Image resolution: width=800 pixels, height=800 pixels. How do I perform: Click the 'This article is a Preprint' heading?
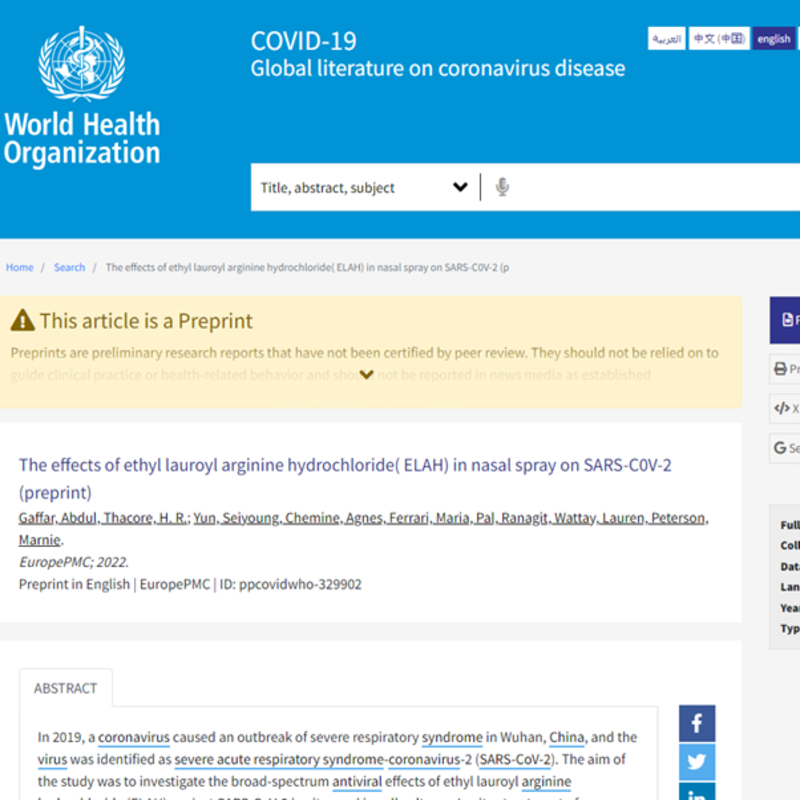146,321
